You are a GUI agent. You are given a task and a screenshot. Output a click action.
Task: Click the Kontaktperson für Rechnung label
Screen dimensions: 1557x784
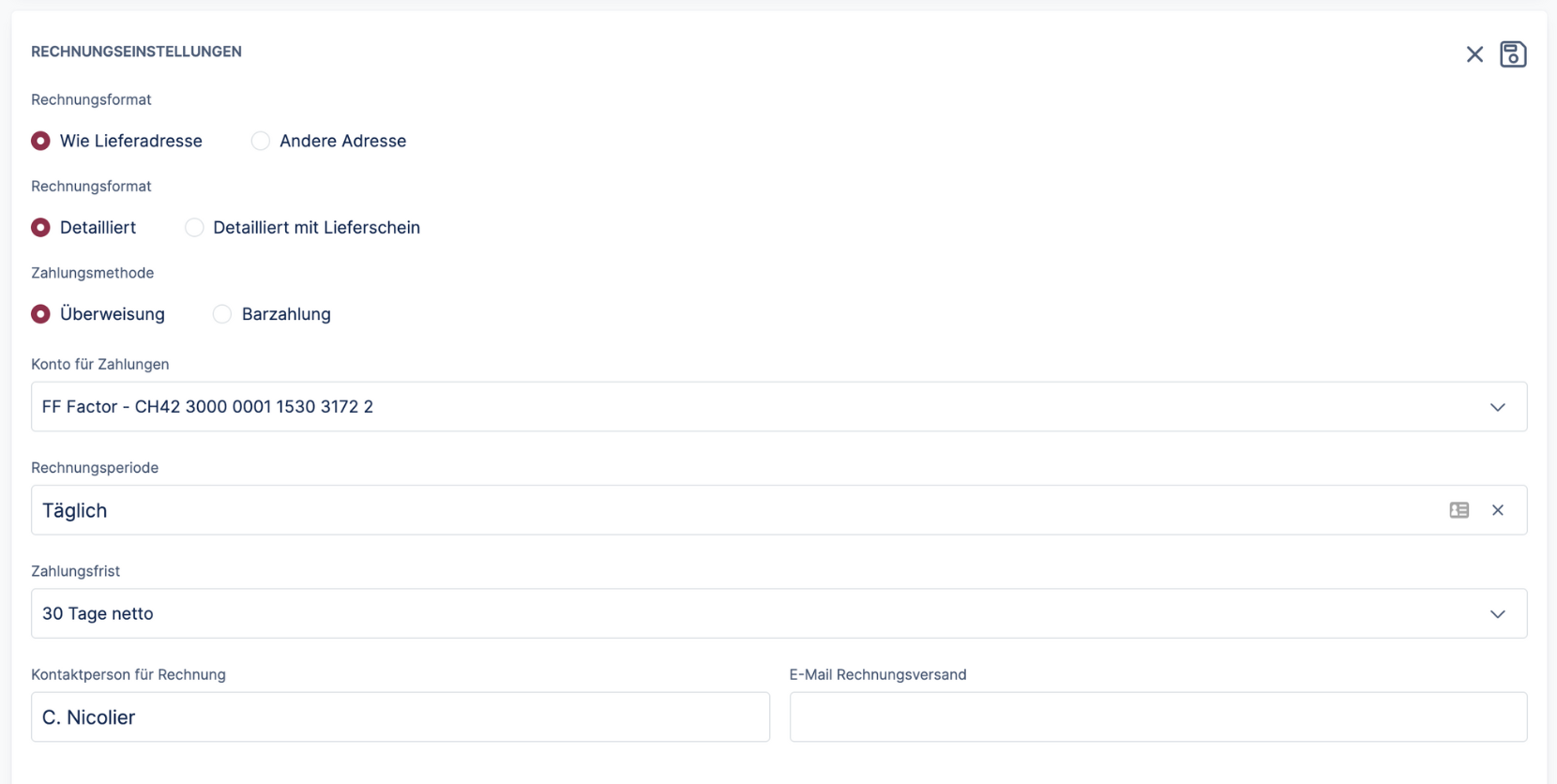pyautogui.click(x=128, y=674)
